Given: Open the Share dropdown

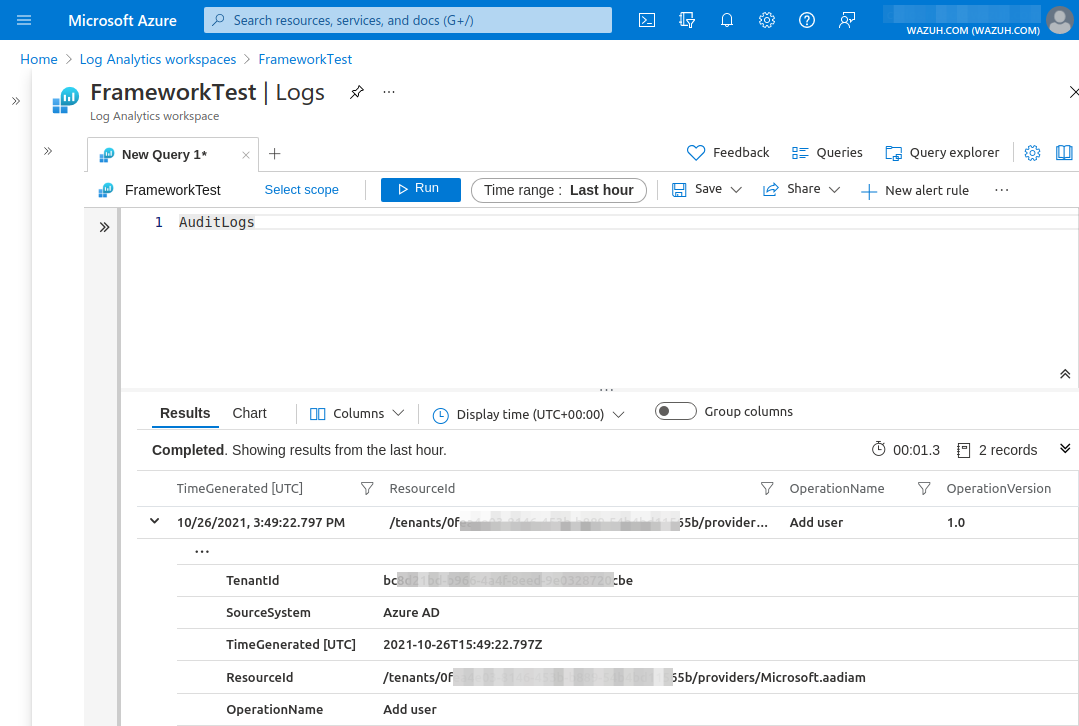Looking at the screenshot, I should pyautogui.click(x=802, y=189).
